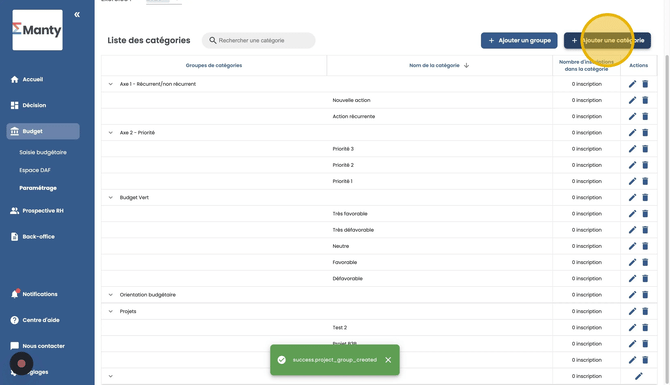This screenshot has width=670, height=385.
Task: Delete Priorité 2 category
Action: pos(645,165)
